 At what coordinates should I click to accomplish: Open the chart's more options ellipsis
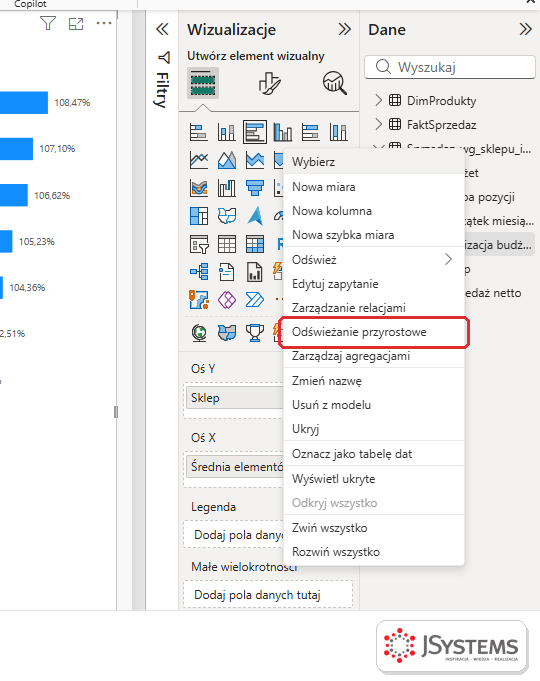pos(104,23)
